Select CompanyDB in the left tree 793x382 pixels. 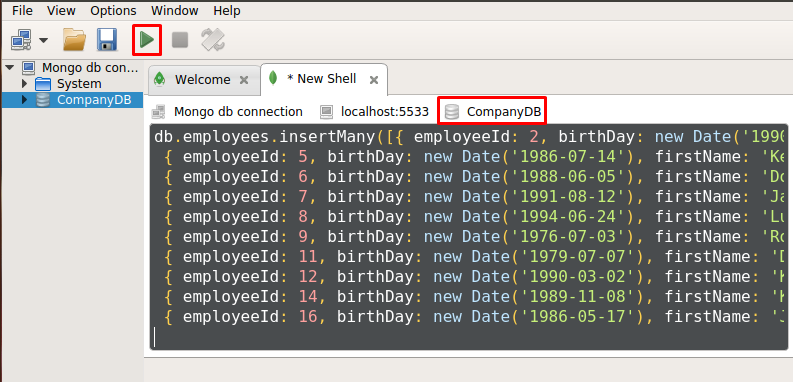point(94,100)
